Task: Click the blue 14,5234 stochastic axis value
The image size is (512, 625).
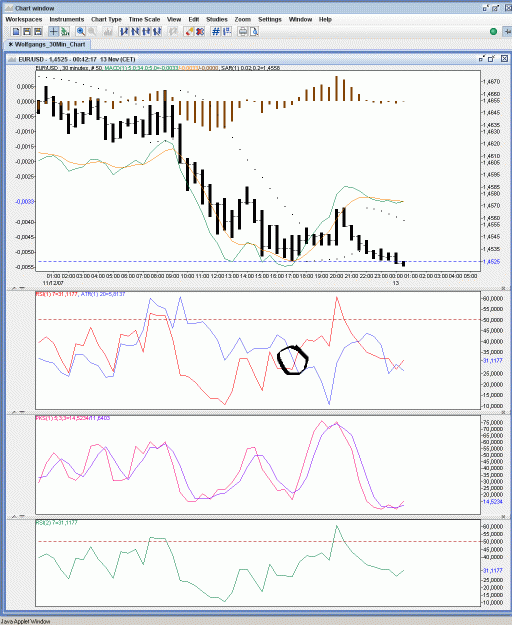Action: click(x=492, y=501)
